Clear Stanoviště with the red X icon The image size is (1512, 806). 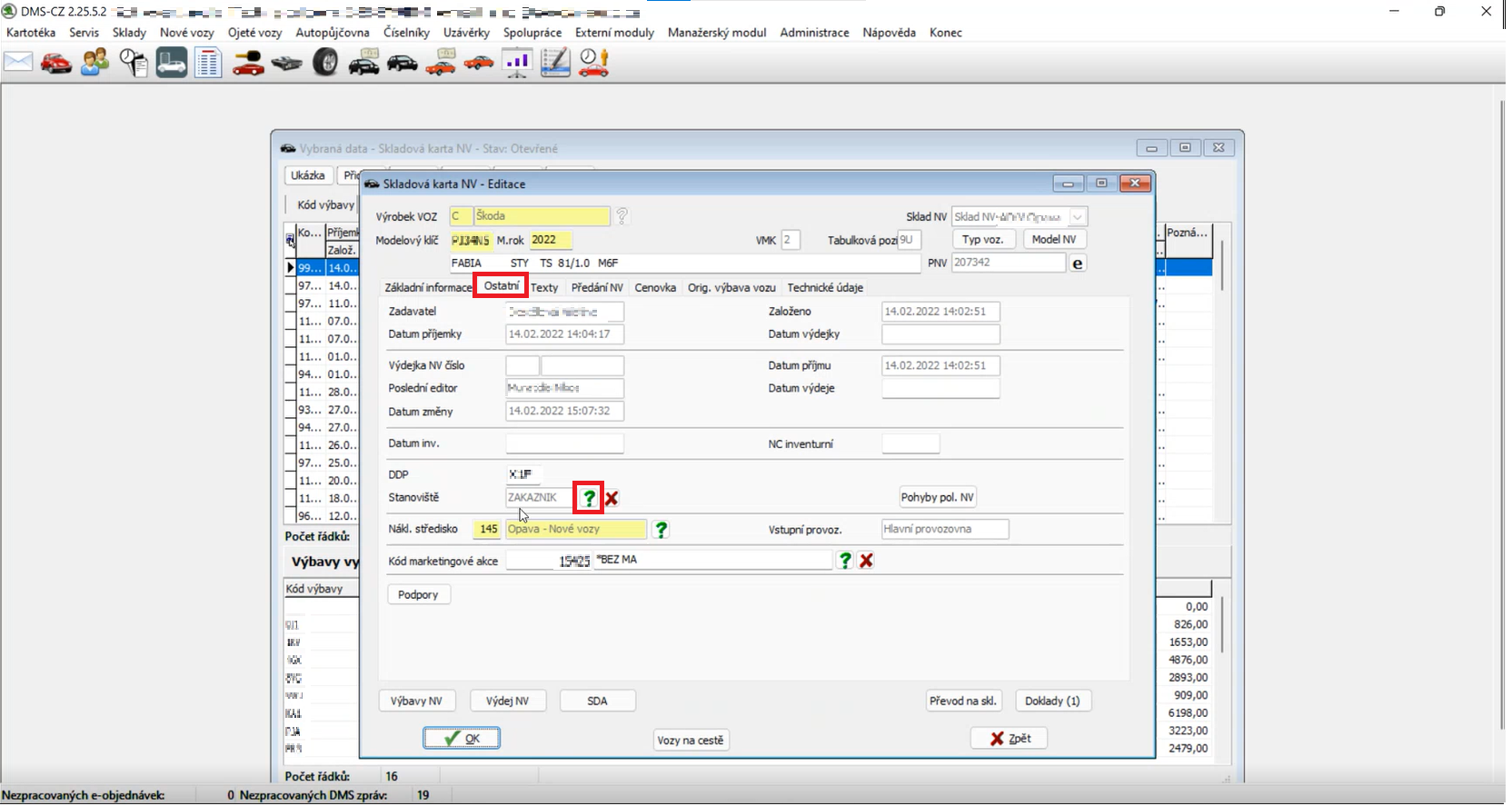tap(612, 498)
